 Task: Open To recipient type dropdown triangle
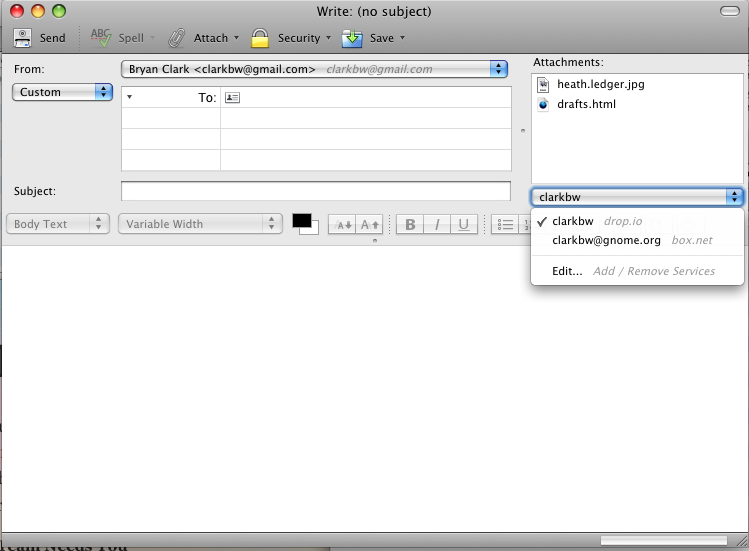(x=129, y=97)
